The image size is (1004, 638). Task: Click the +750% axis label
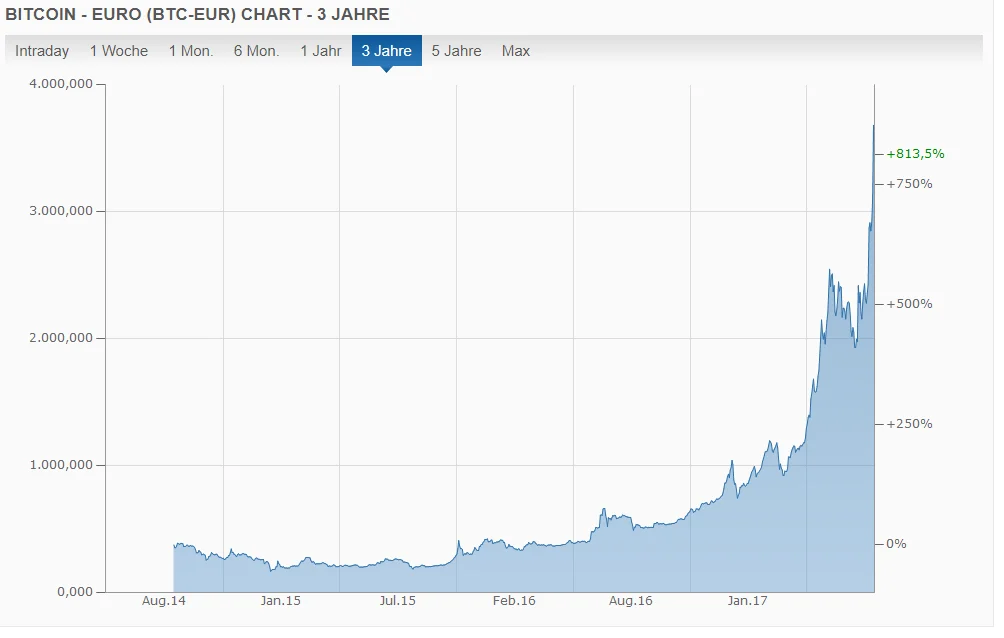909,184
